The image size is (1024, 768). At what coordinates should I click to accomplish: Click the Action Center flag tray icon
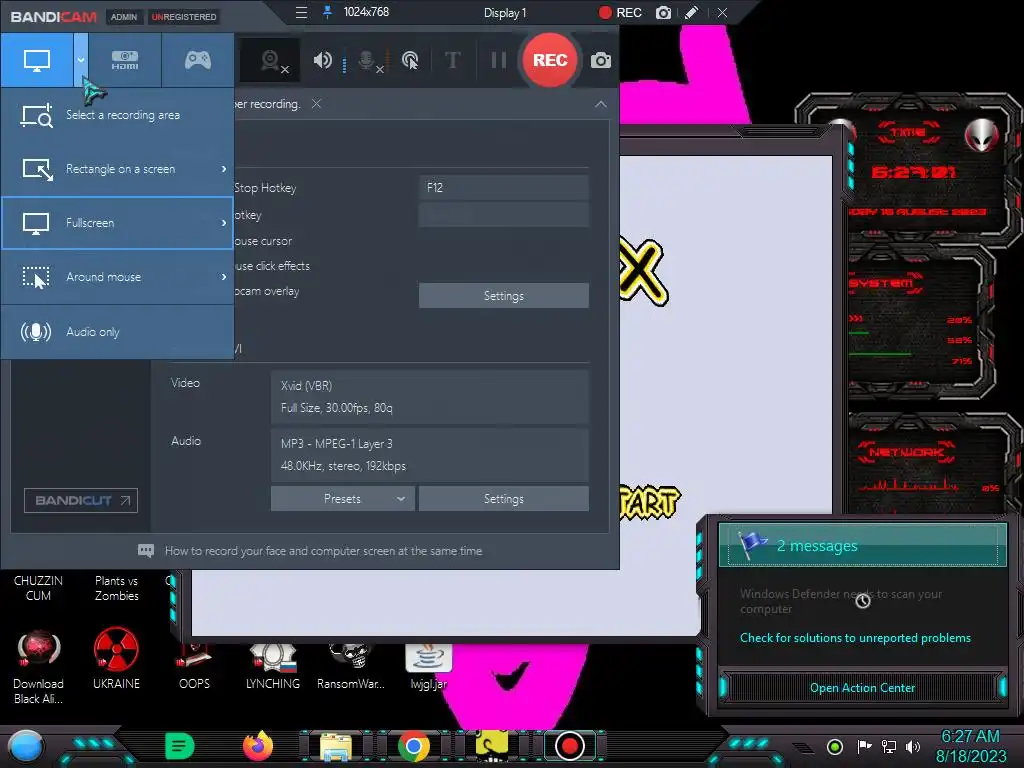pos(865,746)
